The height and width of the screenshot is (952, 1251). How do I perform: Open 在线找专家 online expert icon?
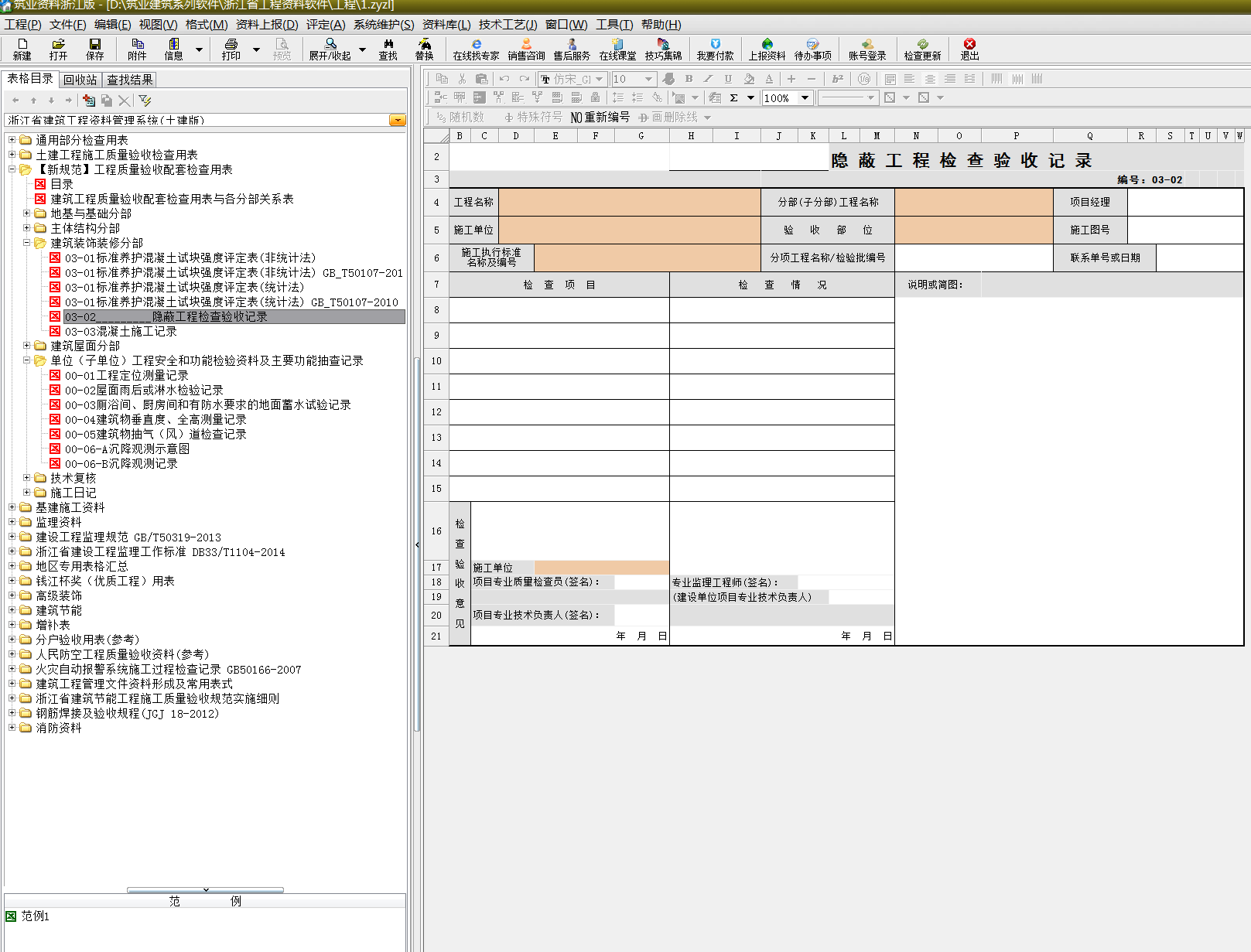477,49
